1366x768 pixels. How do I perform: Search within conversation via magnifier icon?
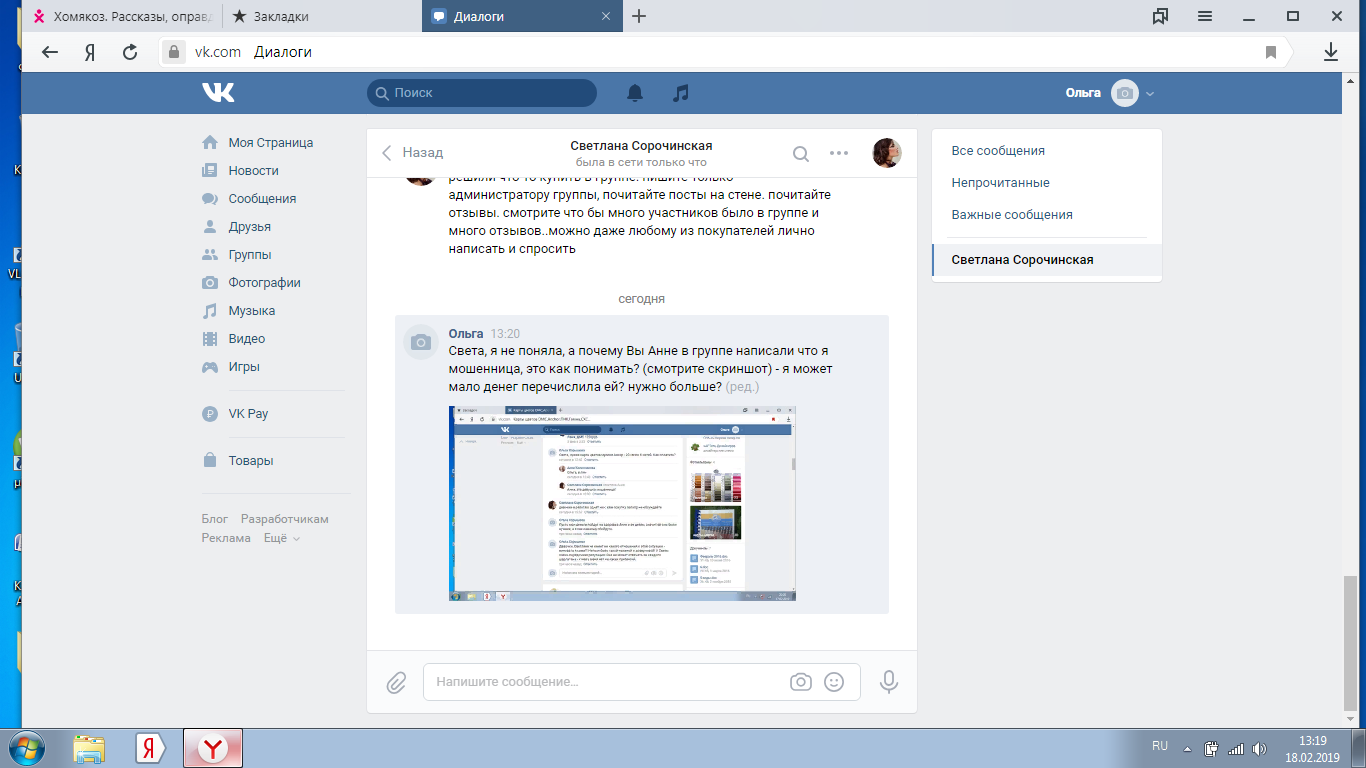click(801, 154)
